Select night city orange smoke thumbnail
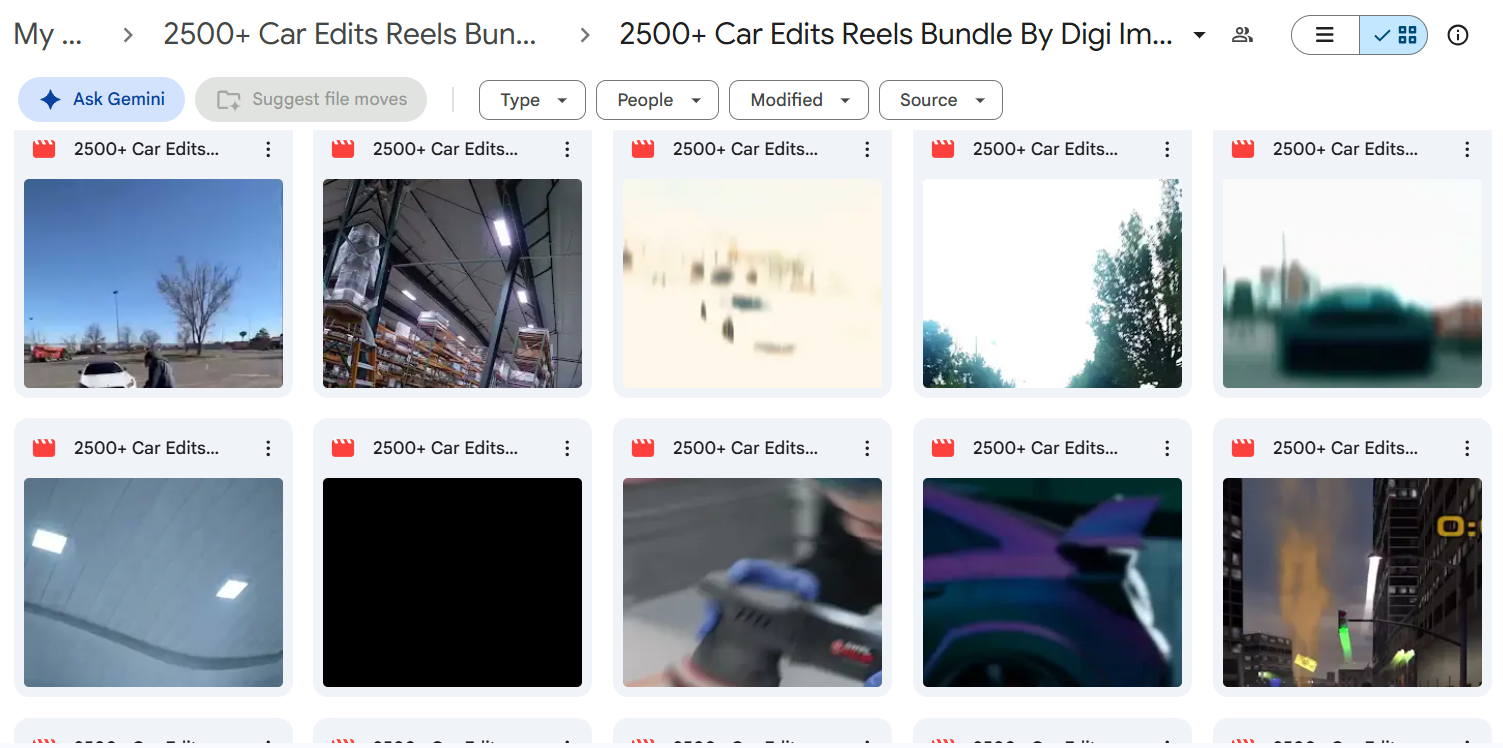1503x748 pixels. coord(1352,582)
